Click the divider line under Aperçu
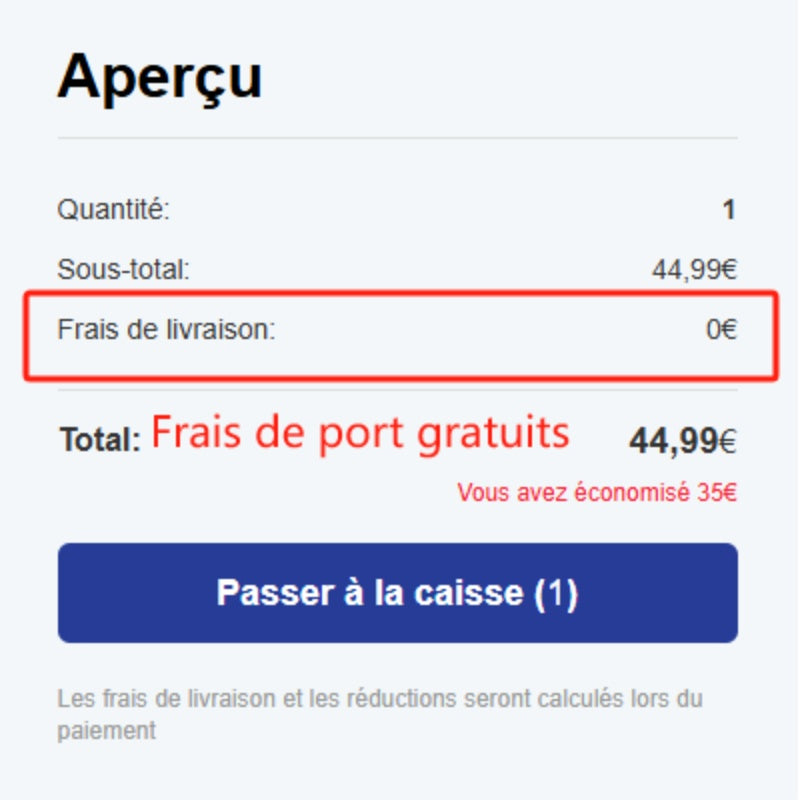The height and width of the screenshot is (800, 800). (x=397, y=138)
